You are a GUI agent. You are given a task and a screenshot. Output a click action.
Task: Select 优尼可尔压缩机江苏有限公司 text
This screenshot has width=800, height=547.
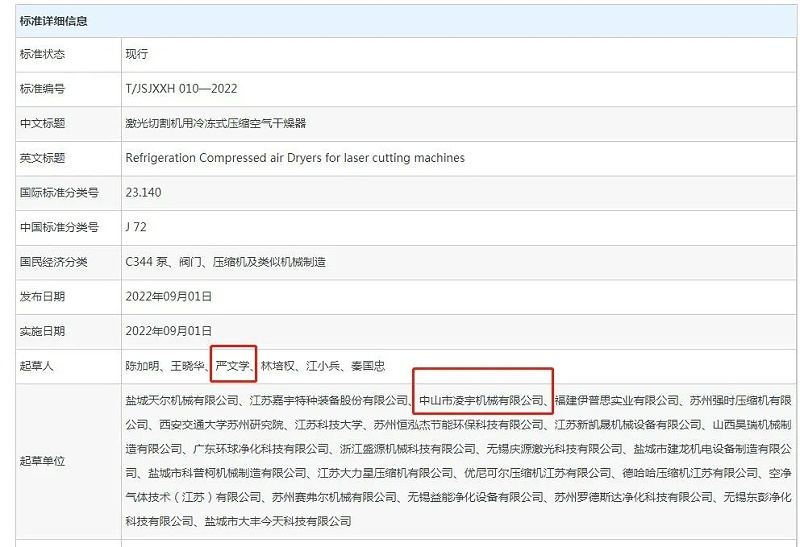(538, 473)
